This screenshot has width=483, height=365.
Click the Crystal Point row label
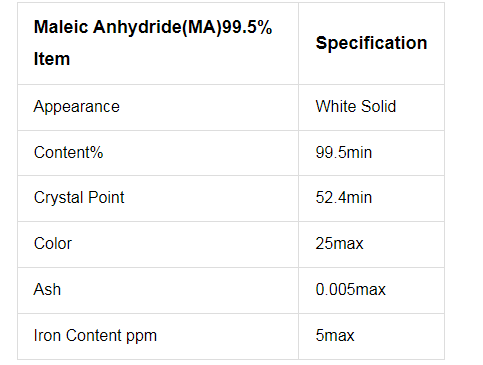[79, 197]
